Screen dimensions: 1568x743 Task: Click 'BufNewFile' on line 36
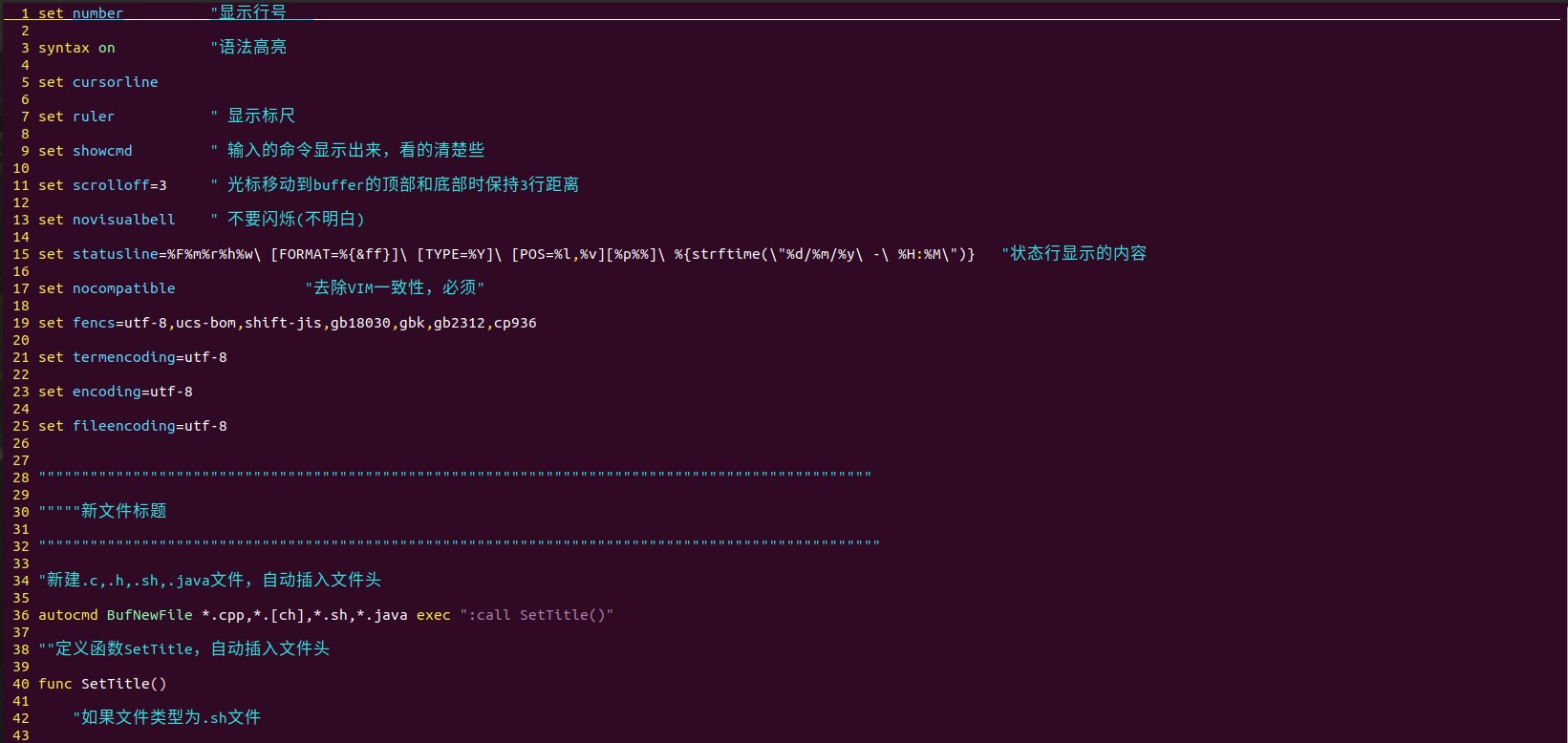point(150,615)
